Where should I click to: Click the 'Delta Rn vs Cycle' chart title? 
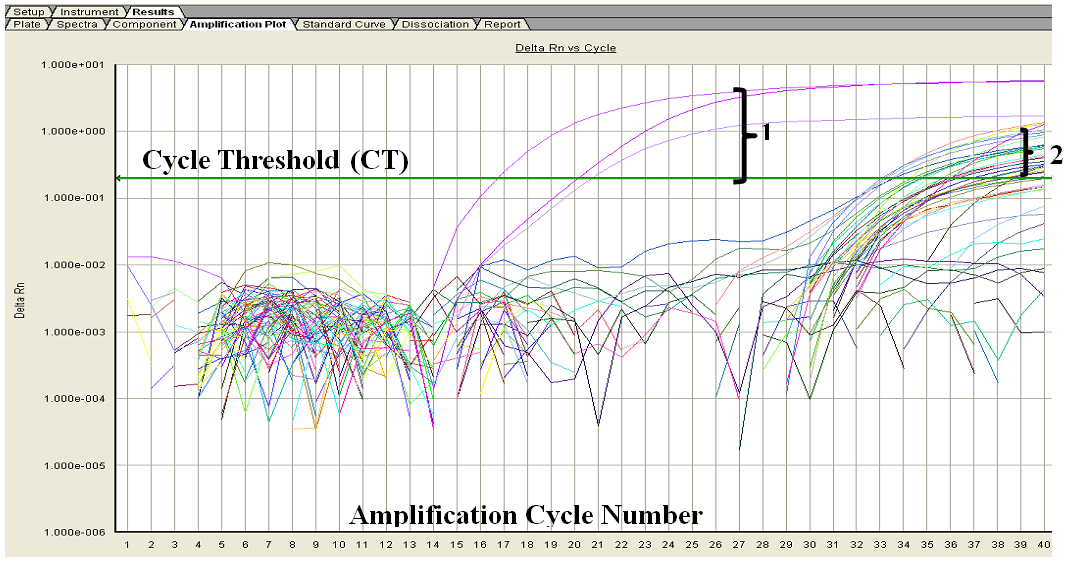565,48
